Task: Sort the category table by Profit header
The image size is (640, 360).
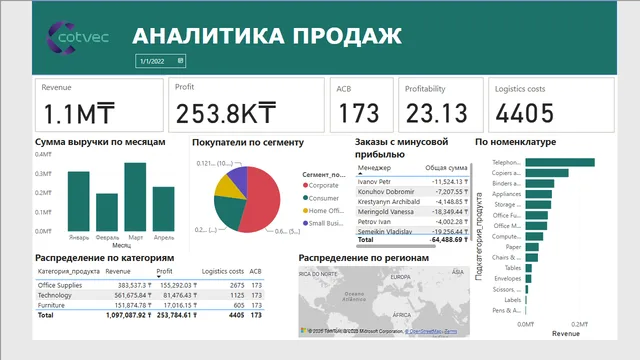Action: (x=164, y=271)
